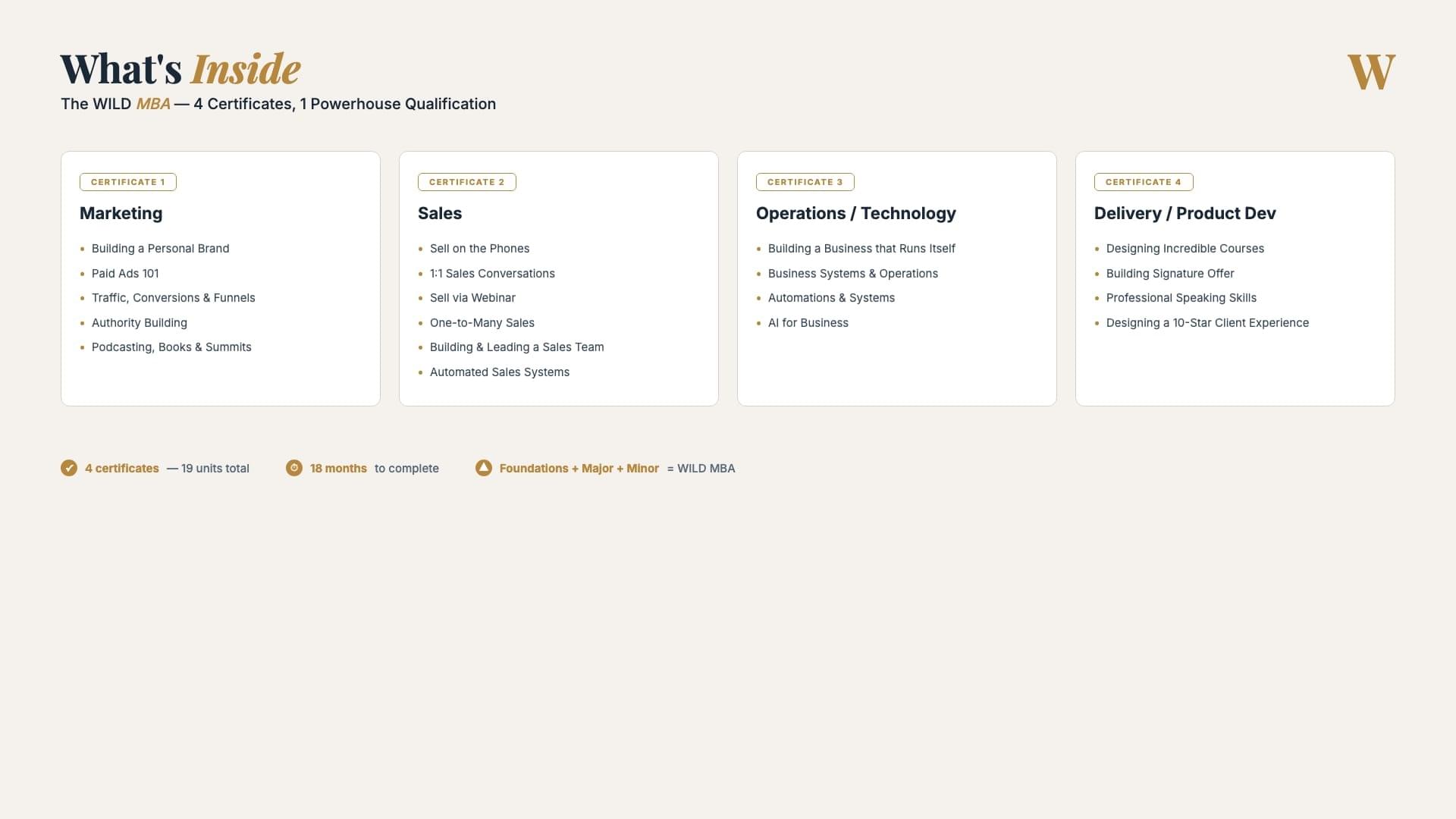This screenshot has height=819, width=1456.
Task: Click the gold W logo
Action: (x=1371, y=72)
